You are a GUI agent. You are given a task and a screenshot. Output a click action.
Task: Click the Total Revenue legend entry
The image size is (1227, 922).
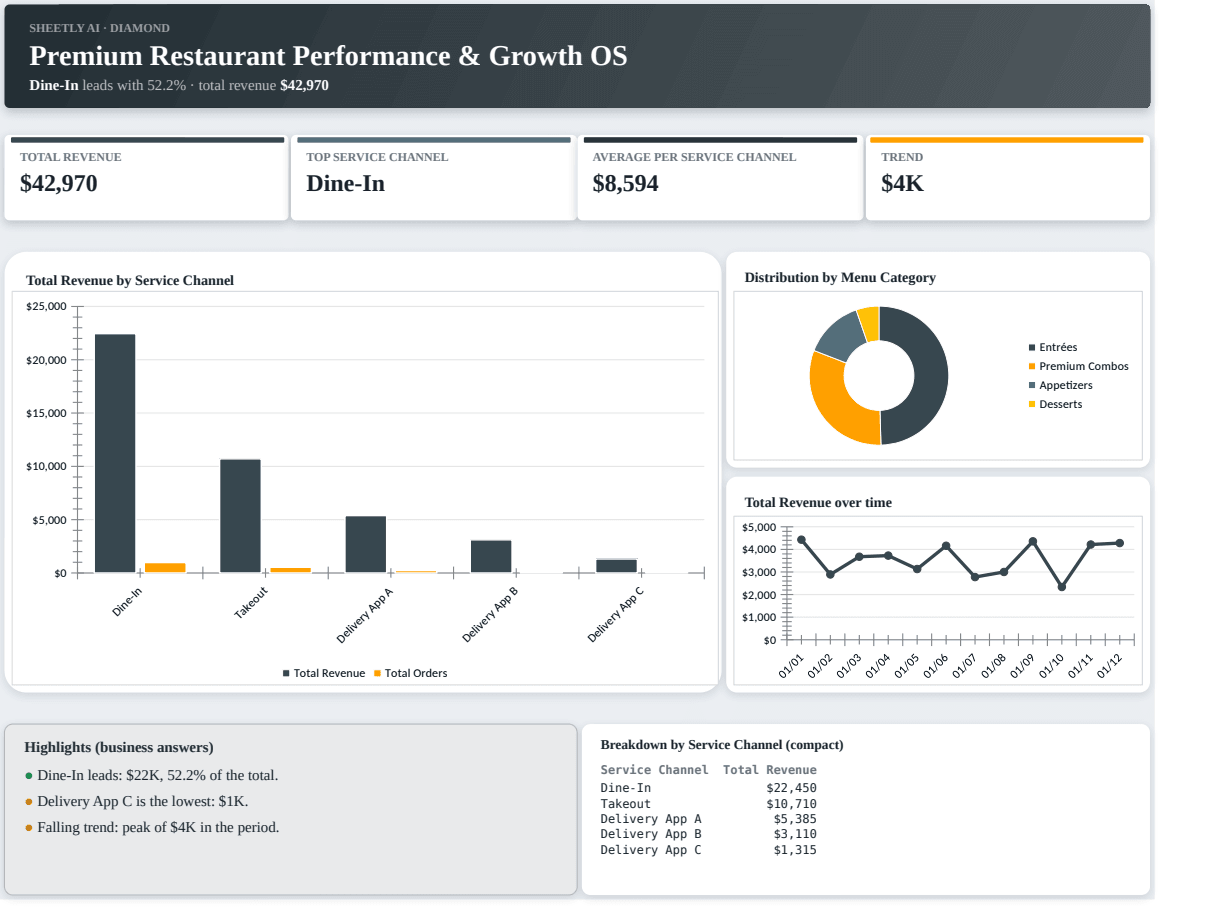pos(324,673)
